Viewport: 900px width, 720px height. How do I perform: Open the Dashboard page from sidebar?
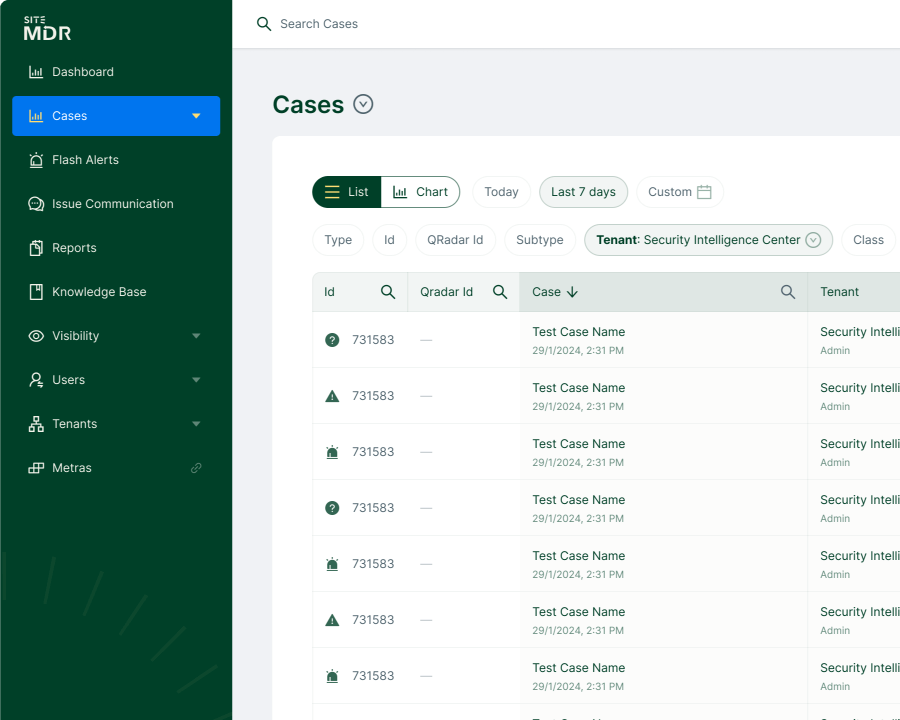[x=83, y=72]
